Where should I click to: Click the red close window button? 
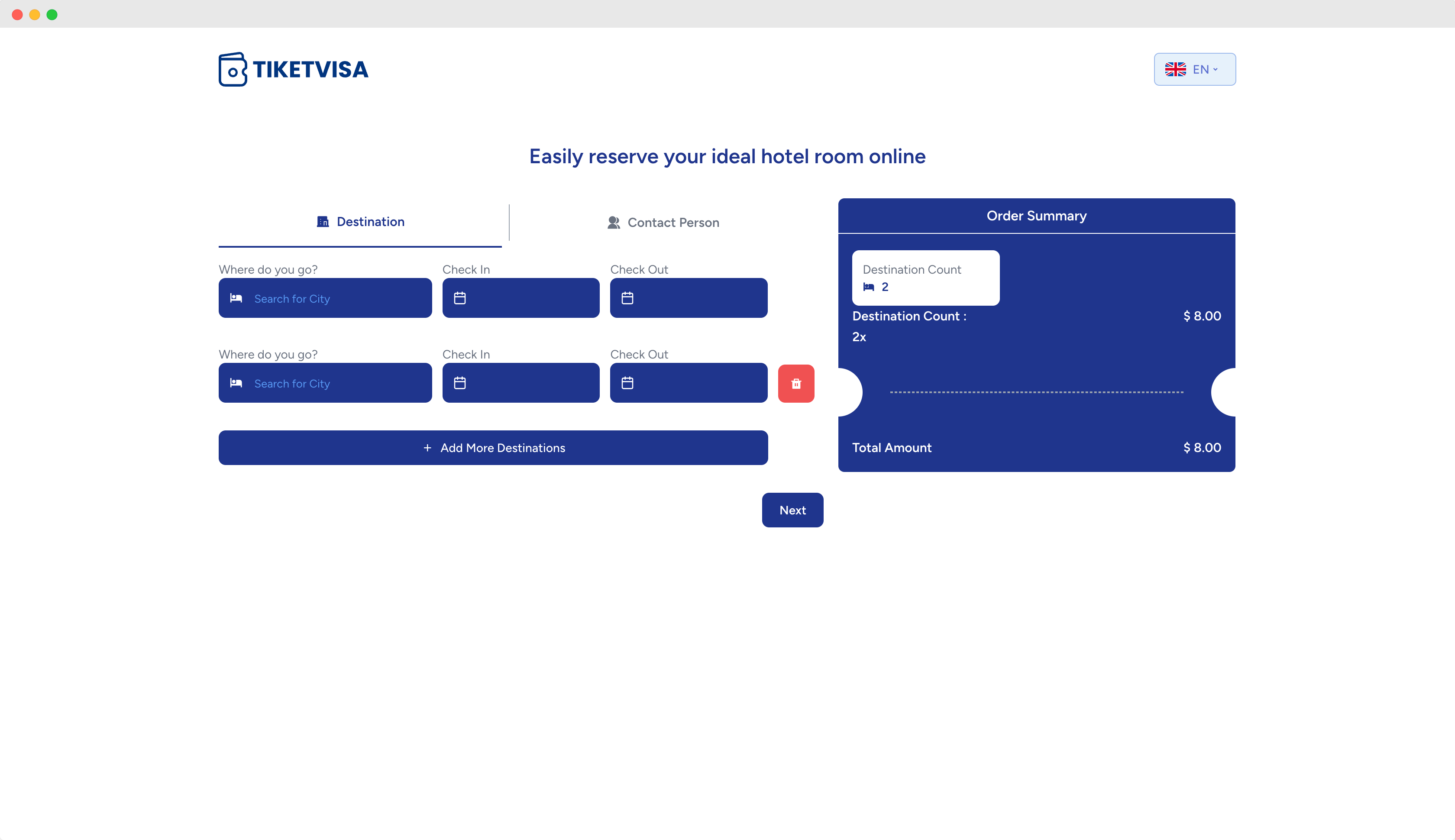(17, 14)
